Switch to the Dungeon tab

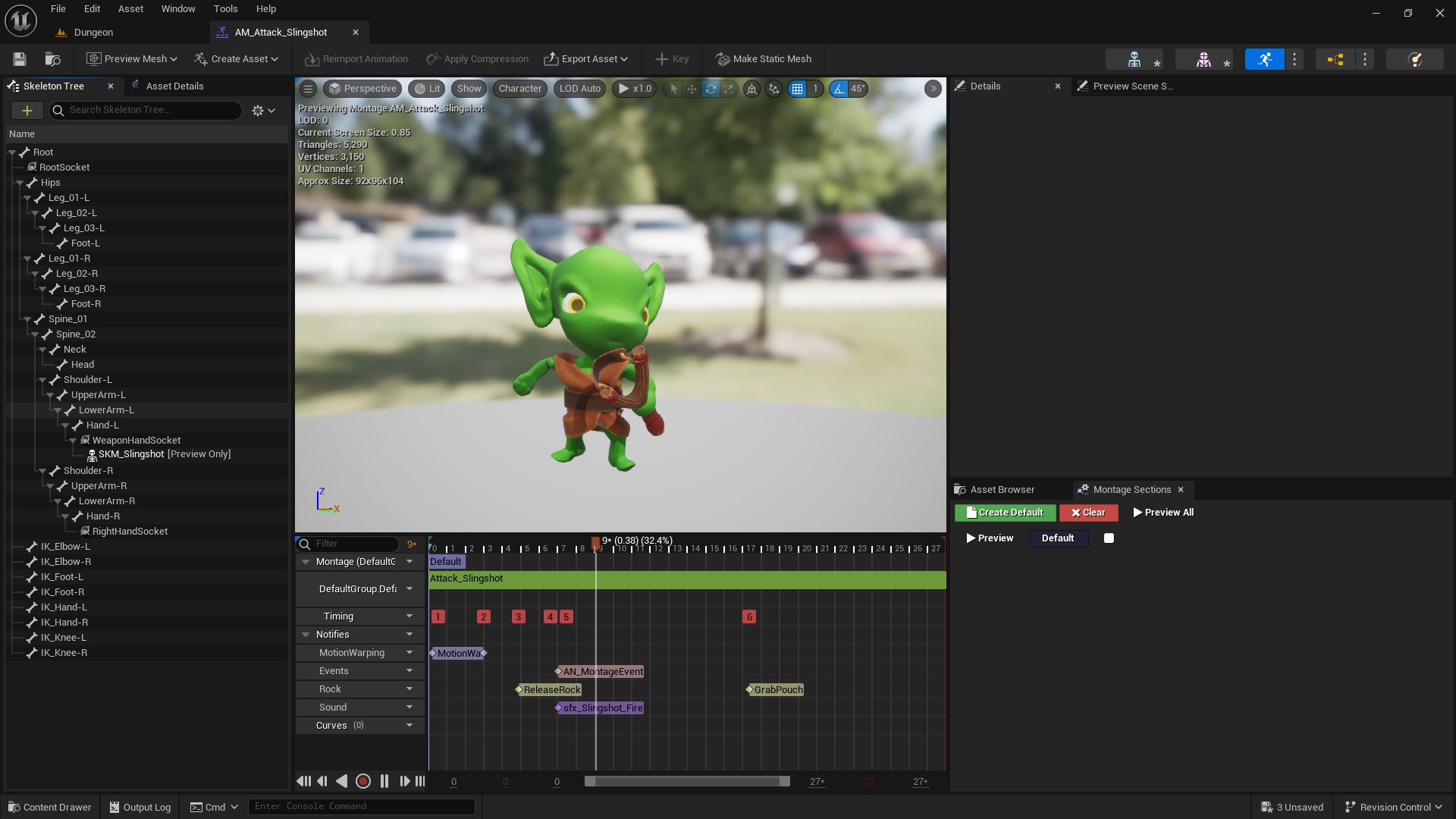pyautogui.click(x=93, y=33)
